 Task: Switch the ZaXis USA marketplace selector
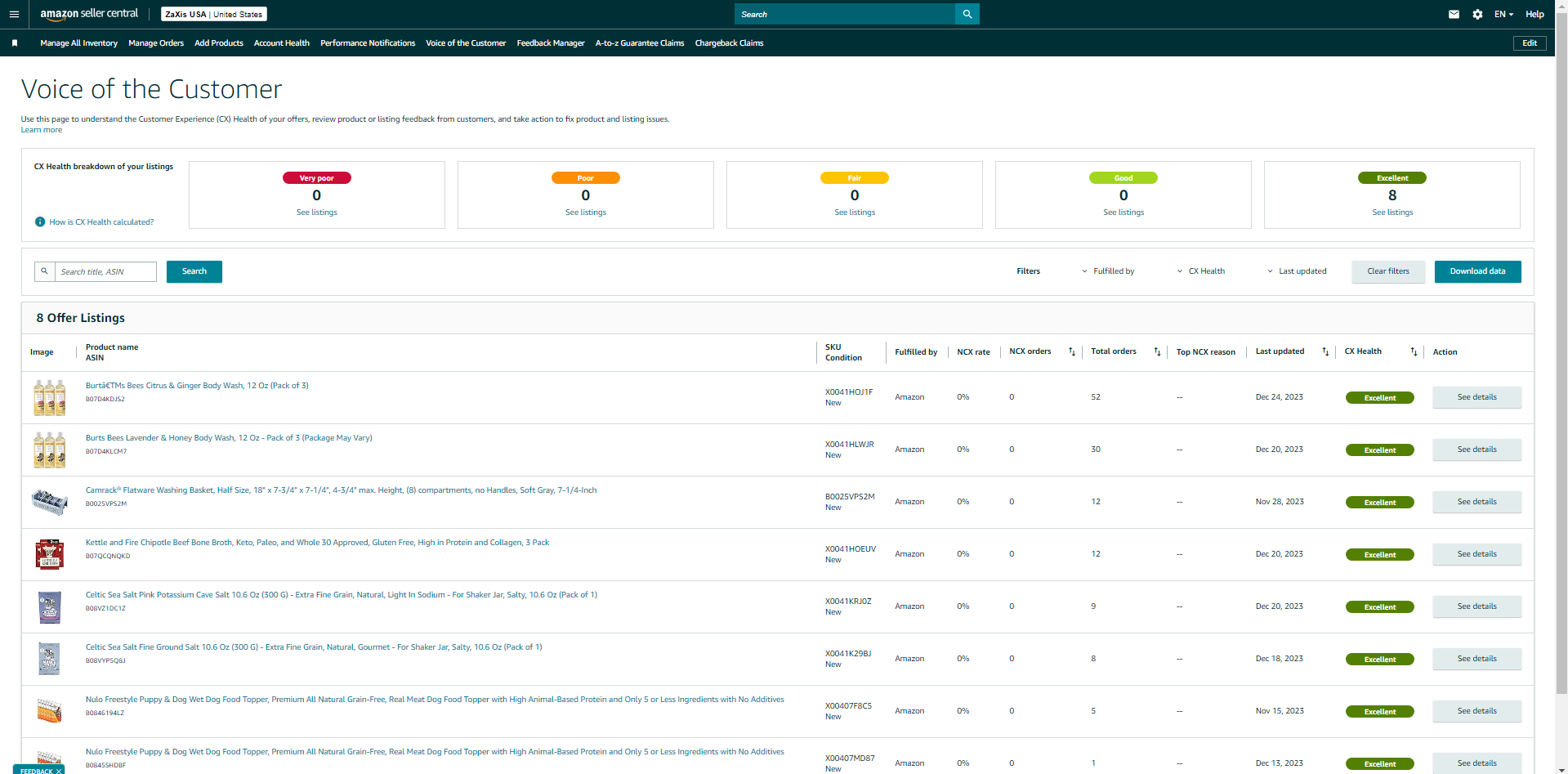point(214,14)
